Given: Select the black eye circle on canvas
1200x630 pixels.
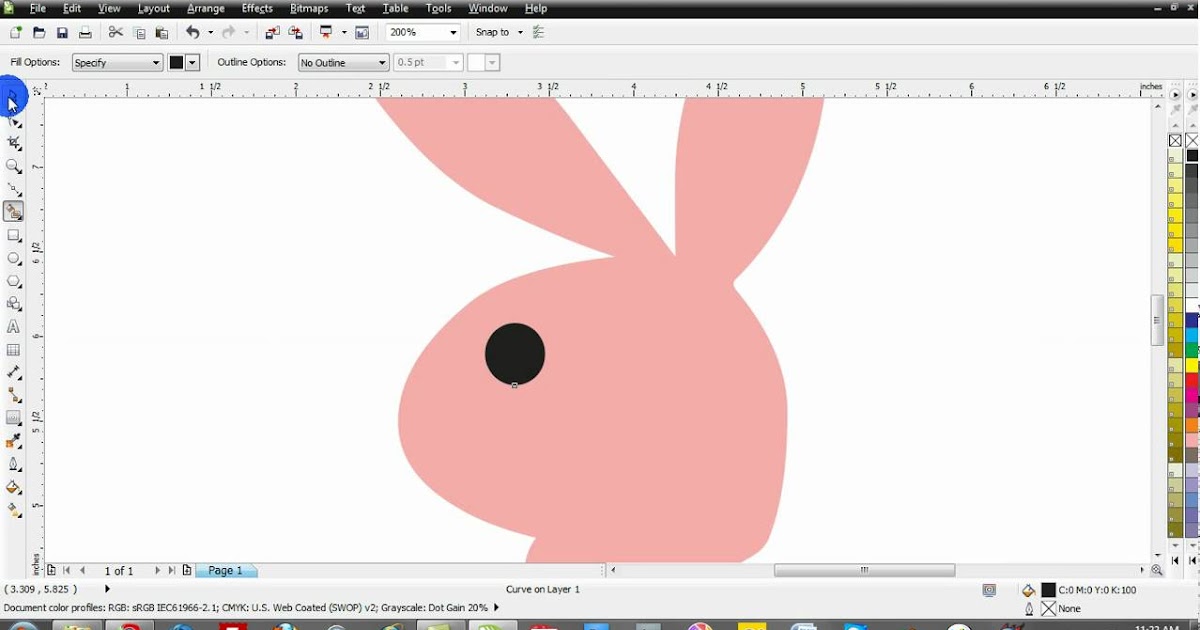Looking at the screenshot, I should [515, 354].
